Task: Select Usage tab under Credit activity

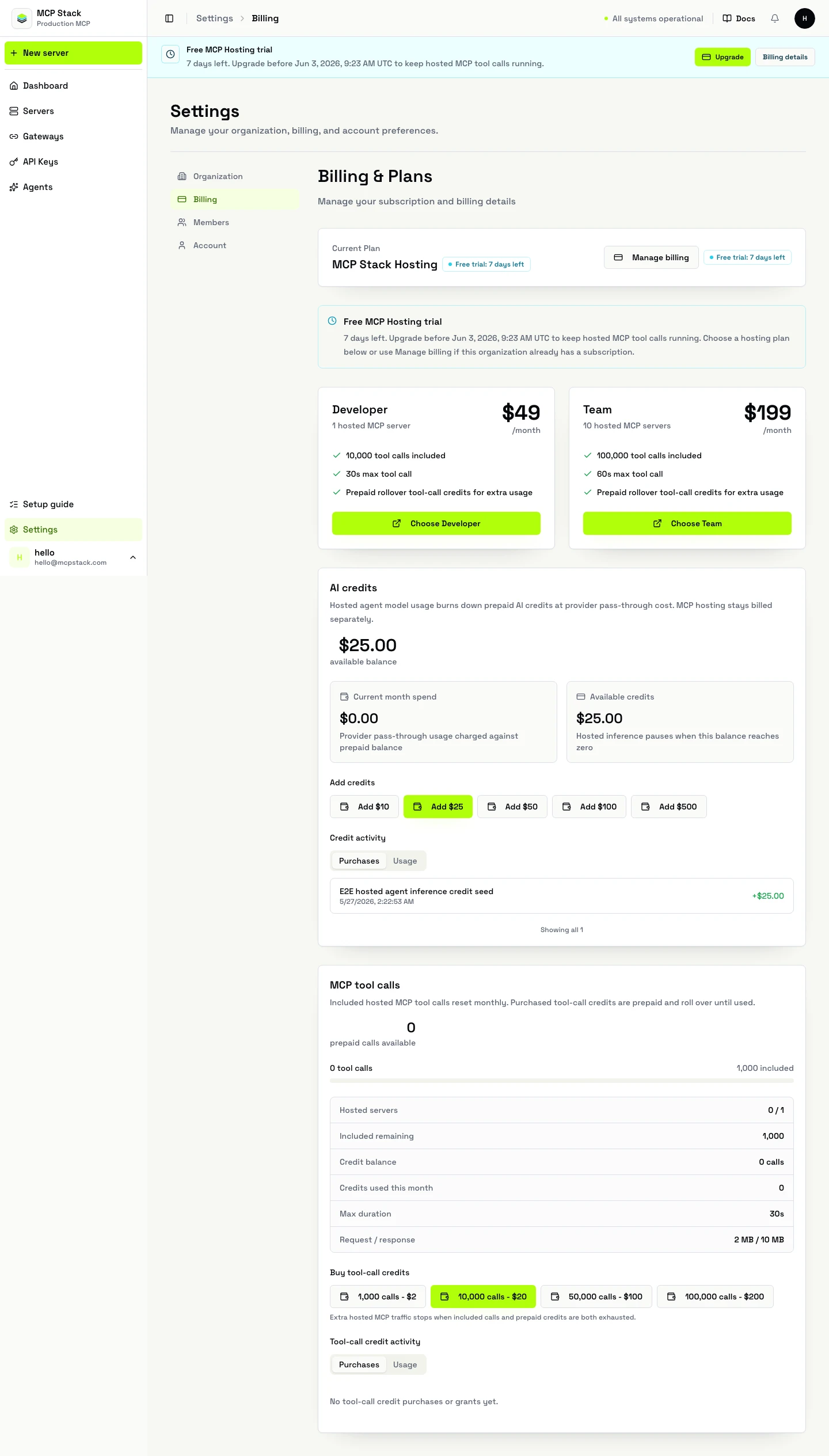Action: [x=405, y=861]
